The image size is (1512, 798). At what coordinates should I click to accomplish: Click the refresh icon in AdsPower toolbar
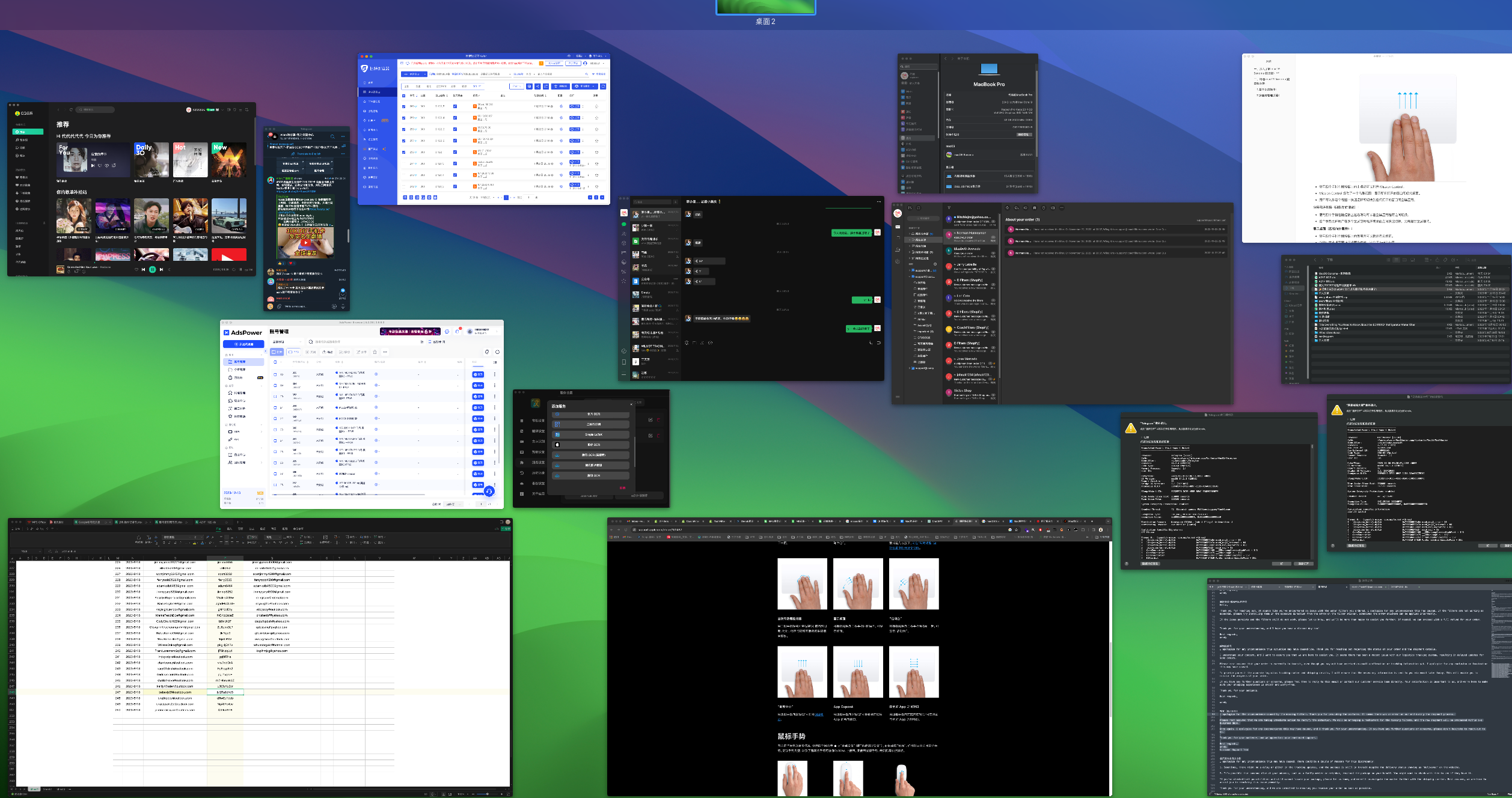tap(497, 352)
